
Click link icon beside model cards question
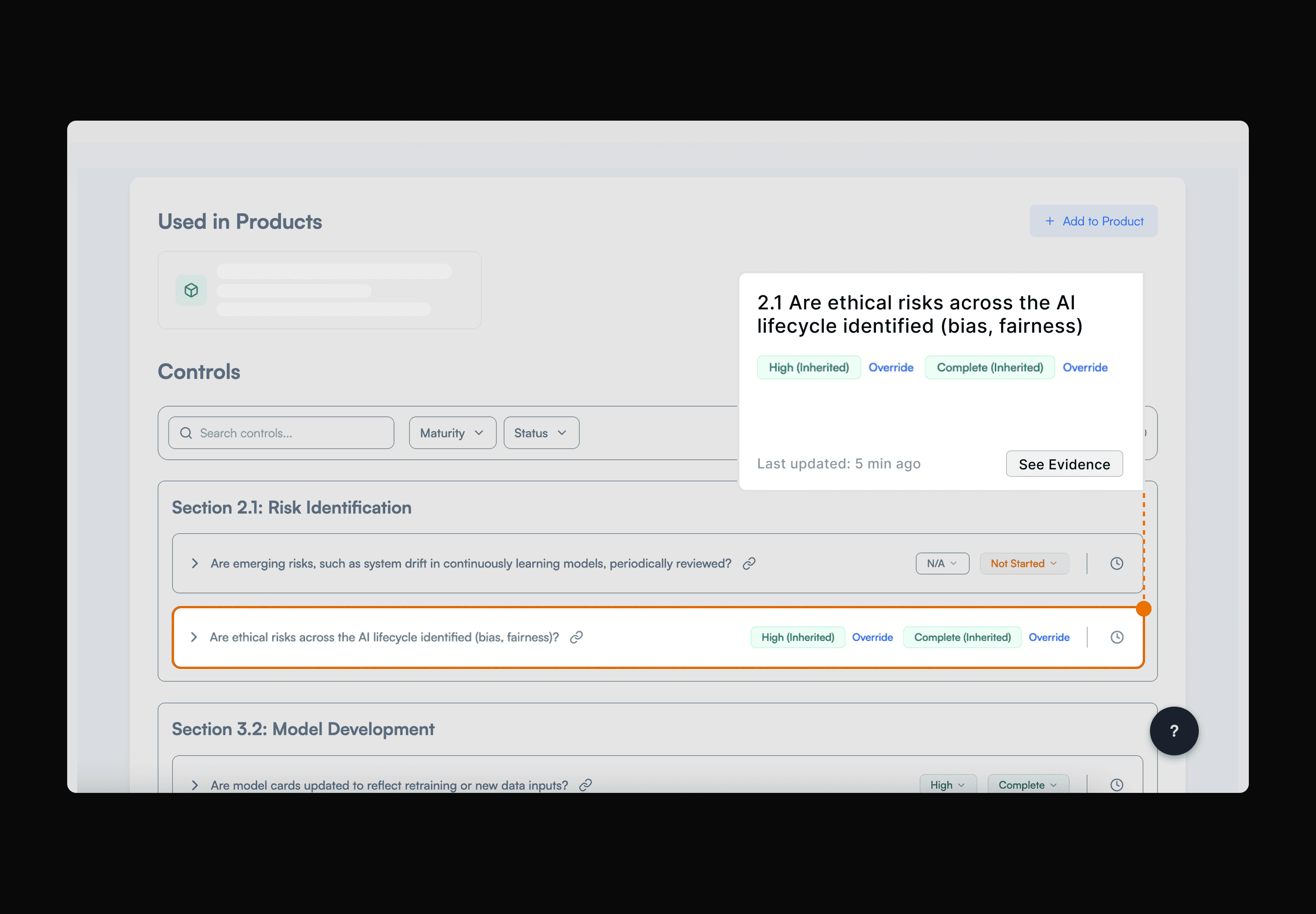[585, 785]
